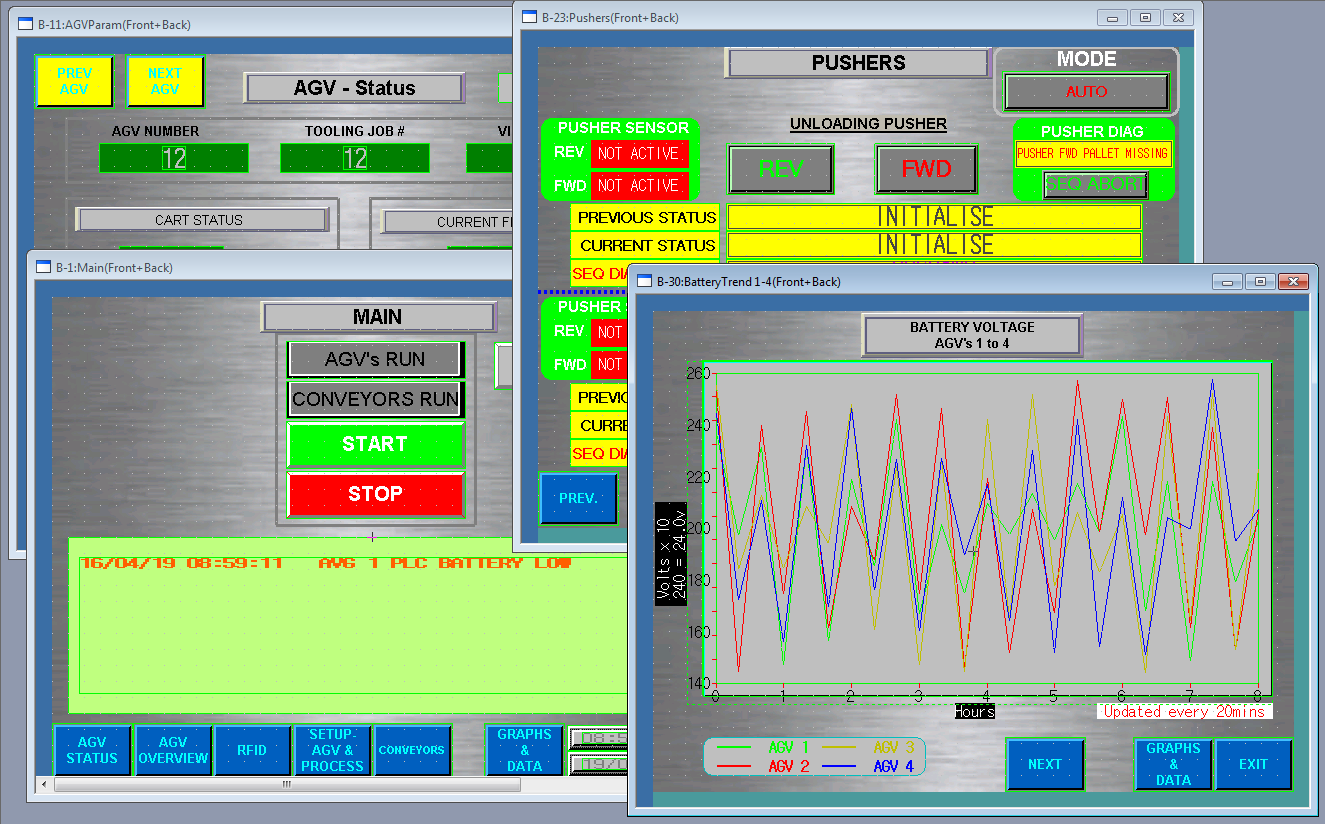Click B-23:Pushers window title bar icon
This screenshot has width=1325, height=824.
point(528,17)
